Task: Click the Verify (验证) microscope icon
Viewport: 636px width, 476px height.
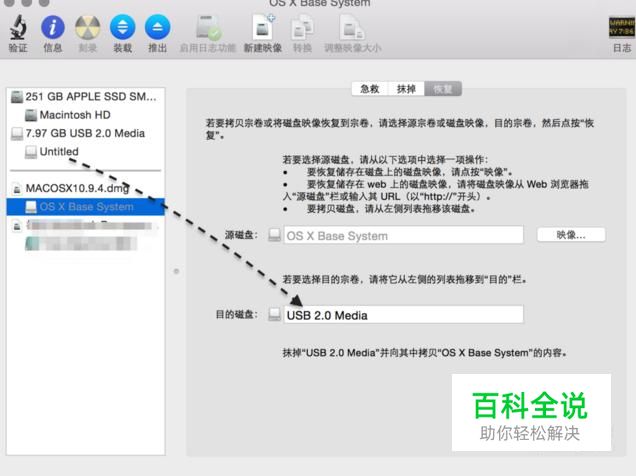Action: 18,28
